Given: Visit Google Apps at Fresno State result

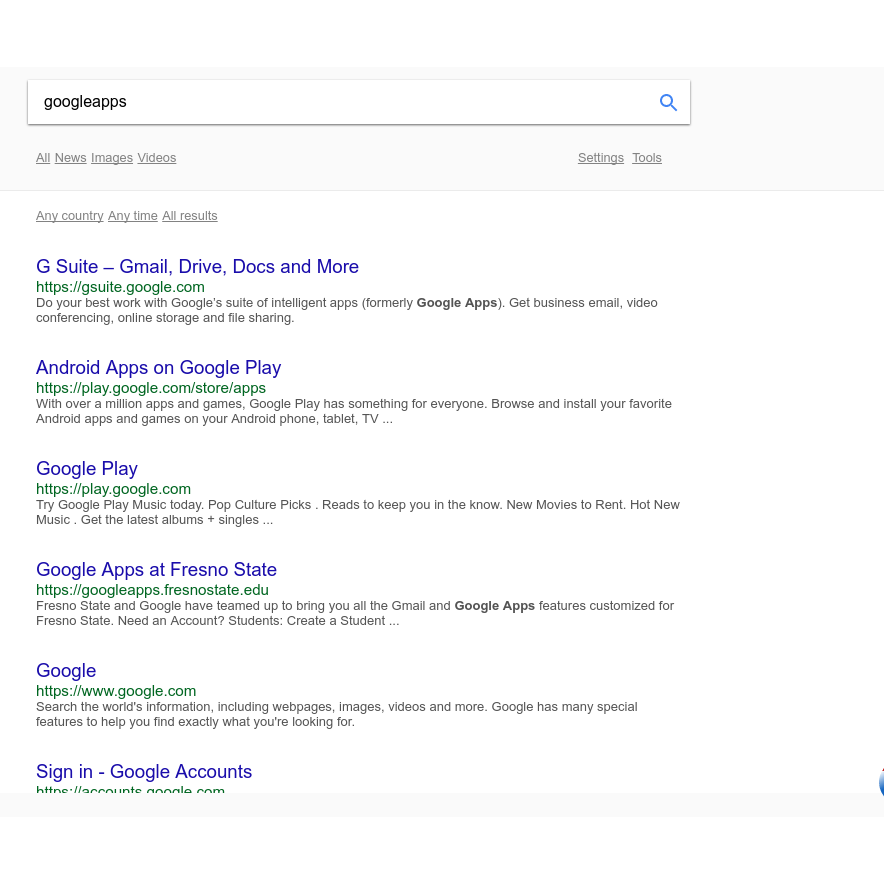Looking at the screenshot, I should pyautogui.click(x=156, y=570).
